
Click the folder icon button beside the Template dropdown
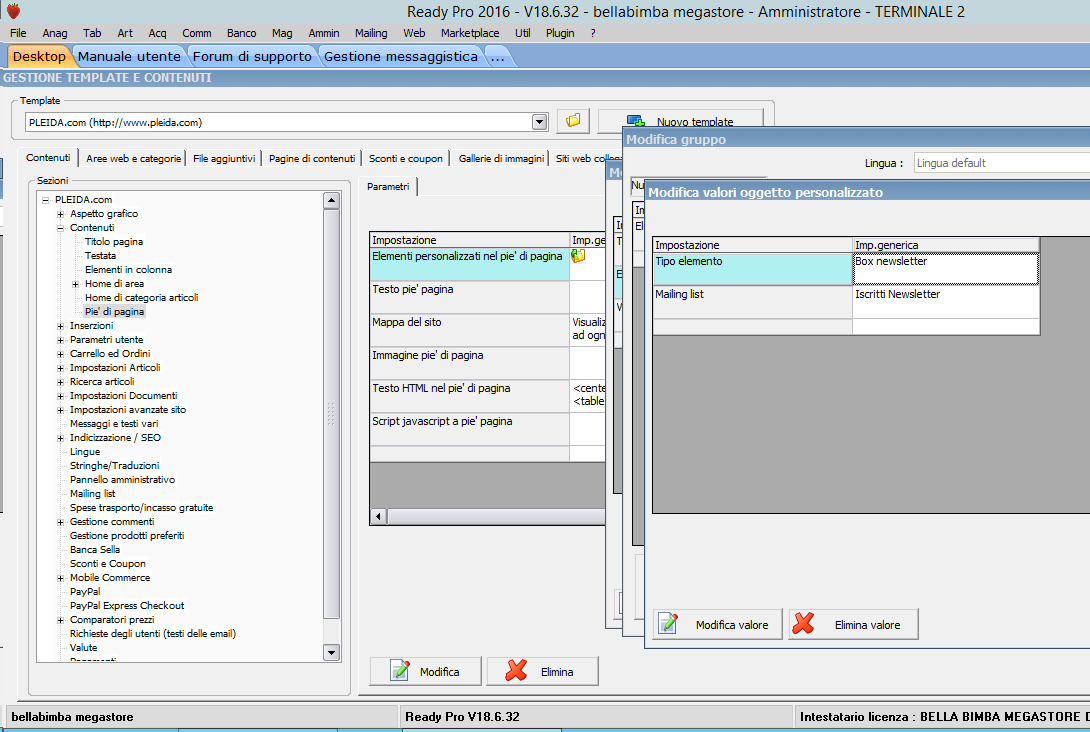click(x=573, y=121)
